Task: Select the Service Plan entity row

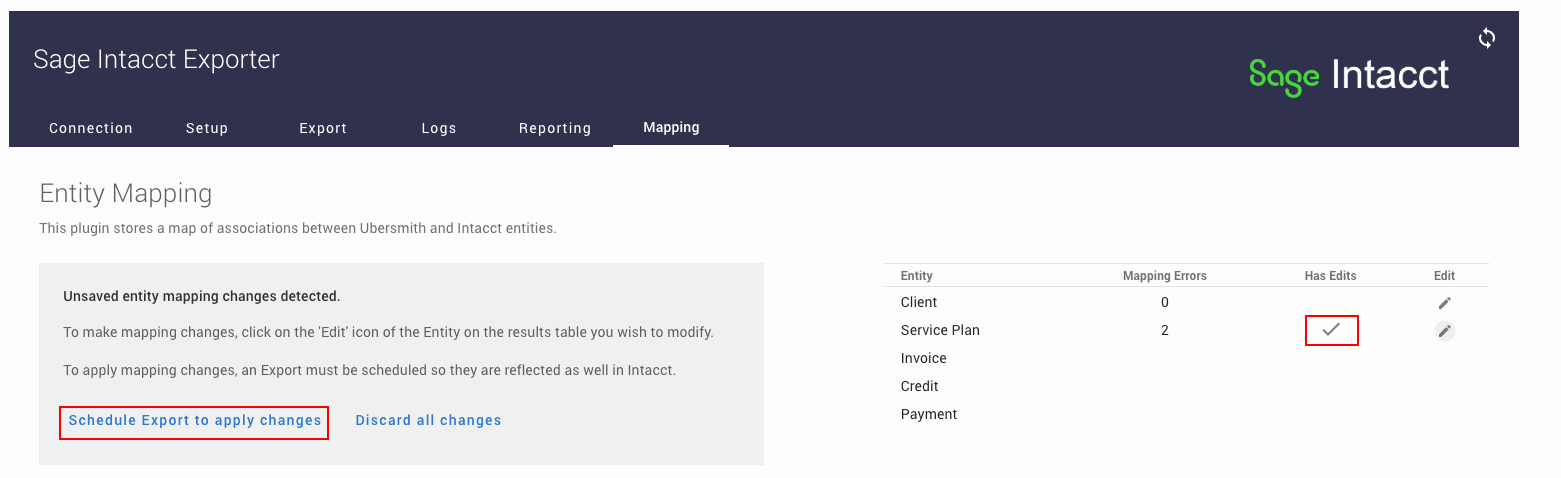Action: (x=1187, y=330)
